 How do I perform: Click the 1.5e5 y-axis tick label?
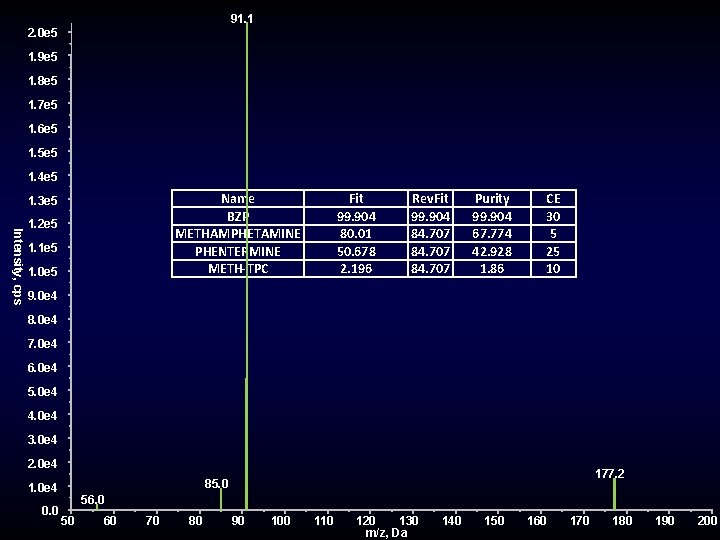[x=42, y=152]
